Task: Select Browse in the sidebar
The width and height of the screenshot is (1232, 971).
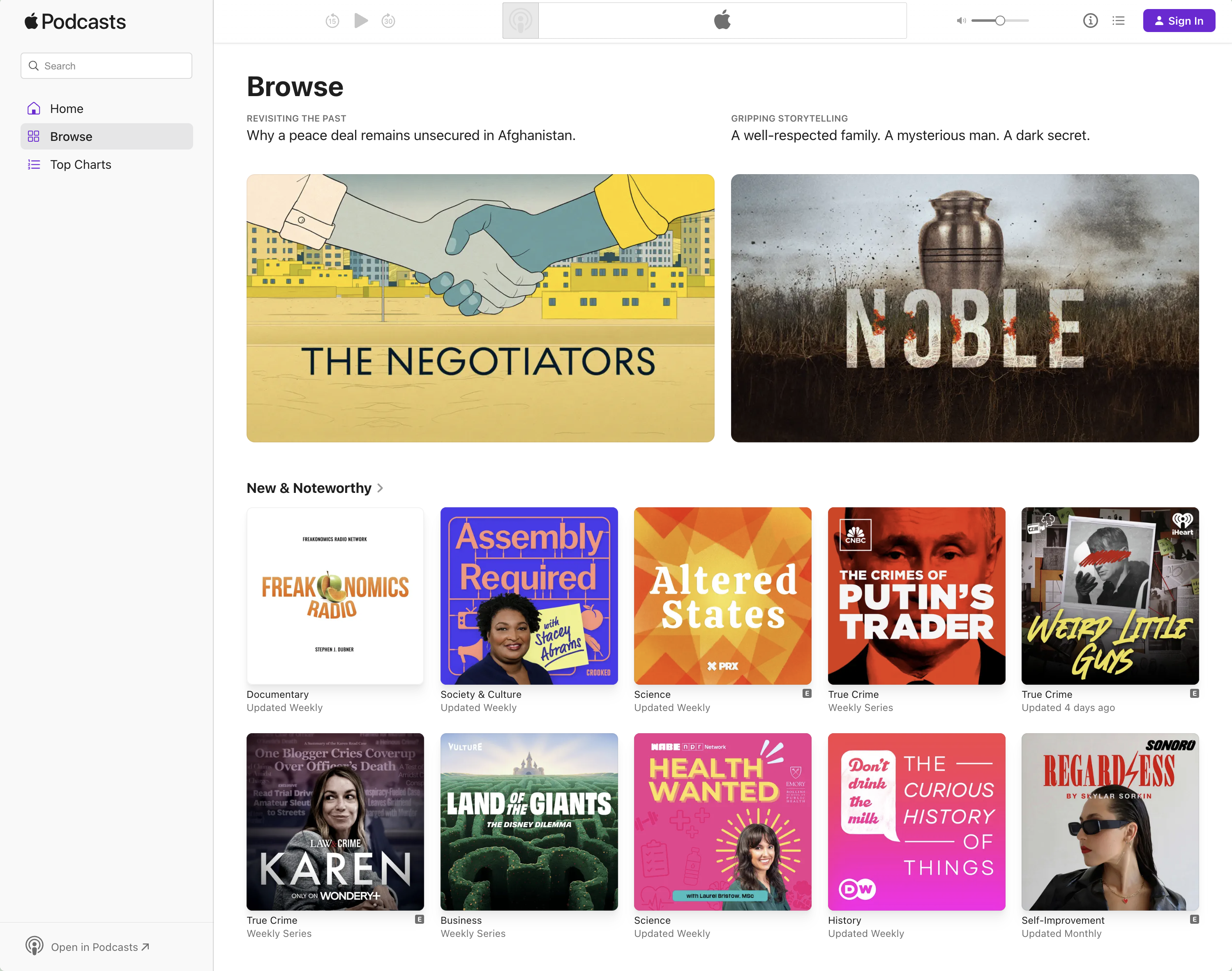Action: point(106,136)
